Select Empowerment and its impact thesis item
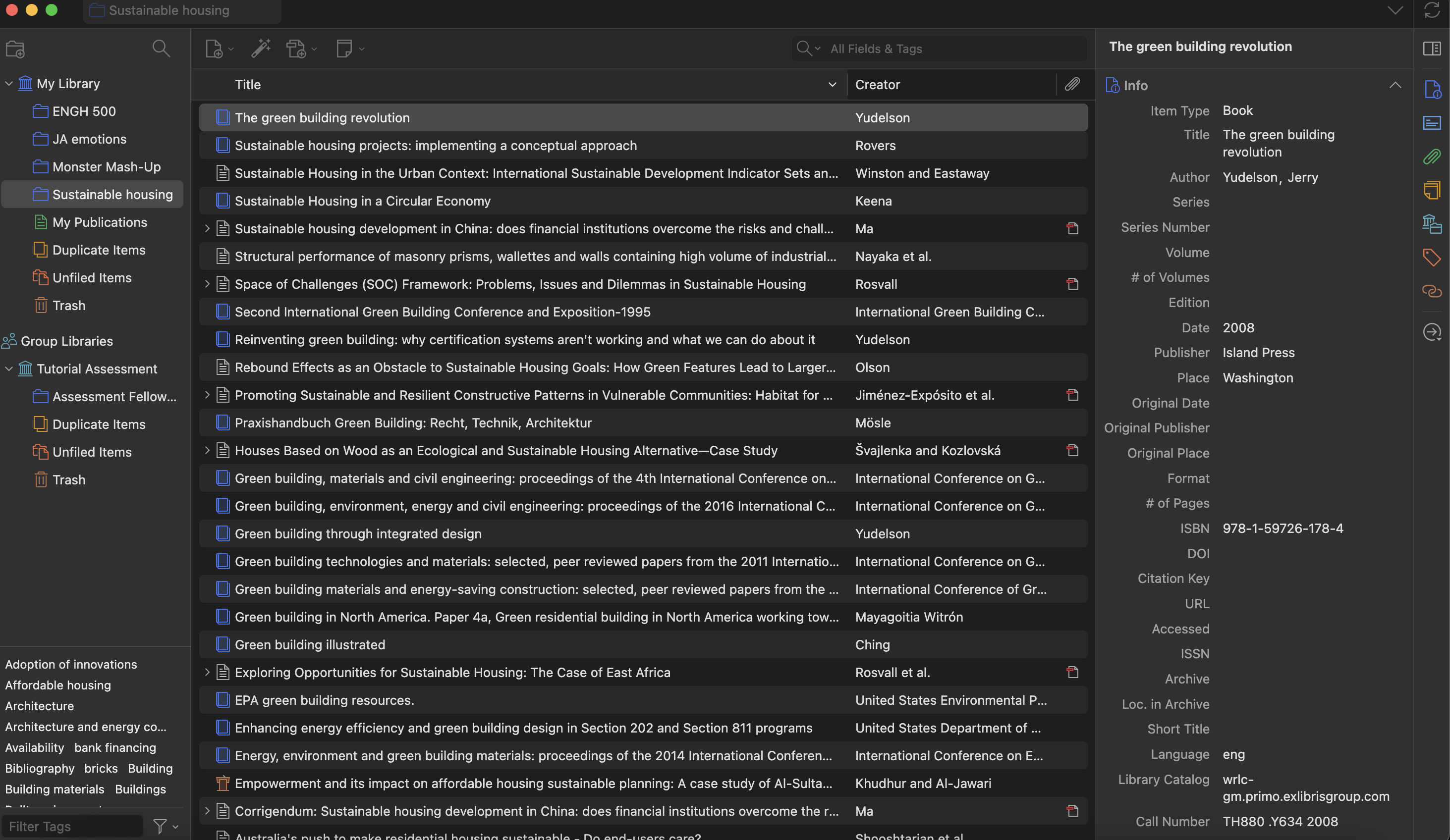The height and width of the screenshot is (840, 1450). (643, 783)
